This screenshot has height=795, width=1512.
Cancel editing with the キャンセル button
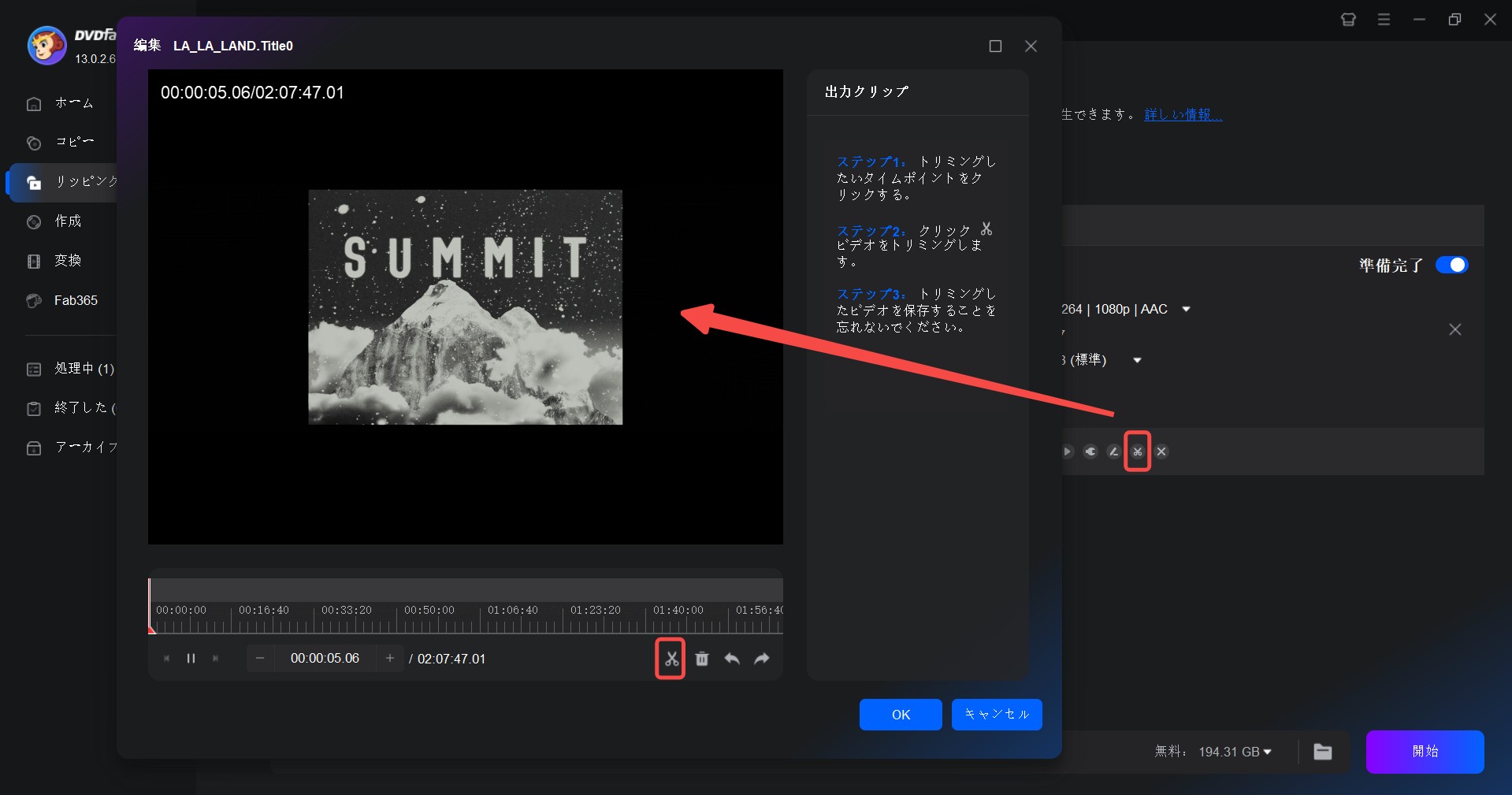997,715
